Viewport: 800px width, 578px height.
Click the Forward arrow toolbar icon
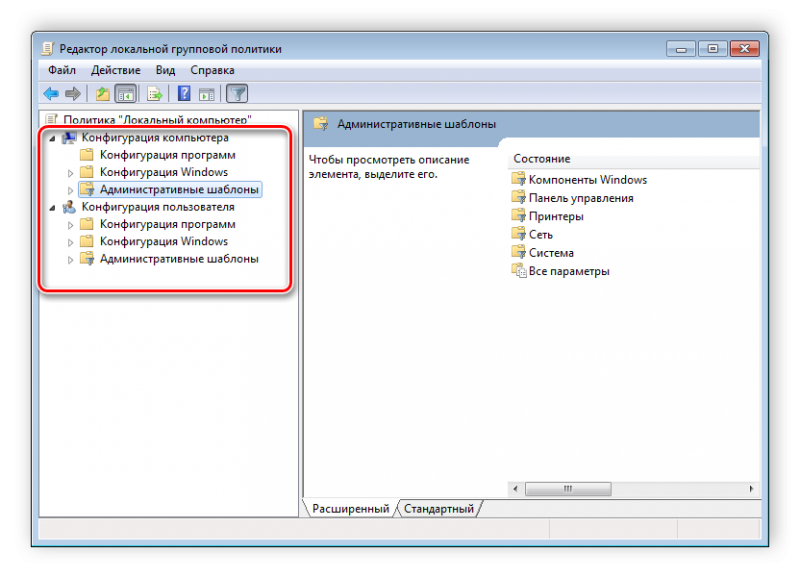click(x=73, y=94)
